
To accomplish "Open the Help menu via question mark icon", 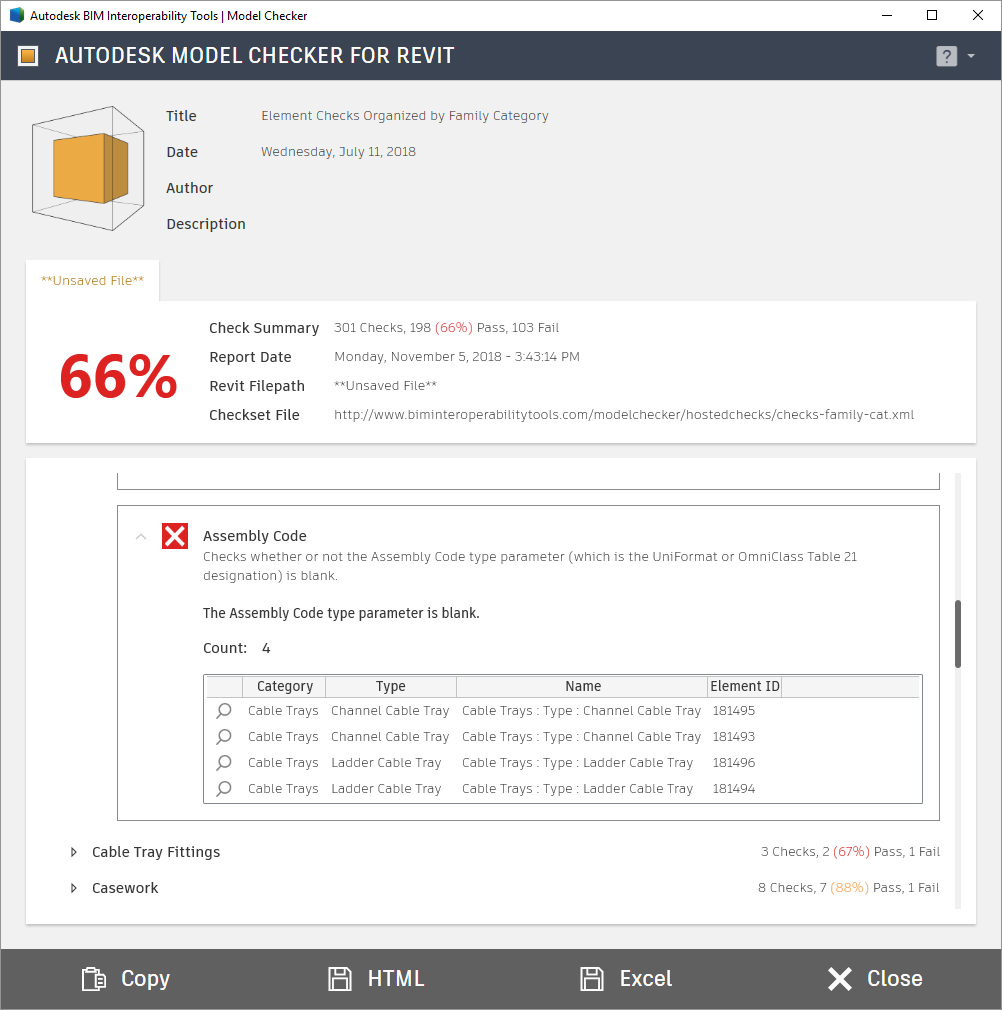I will coord(945,56).
